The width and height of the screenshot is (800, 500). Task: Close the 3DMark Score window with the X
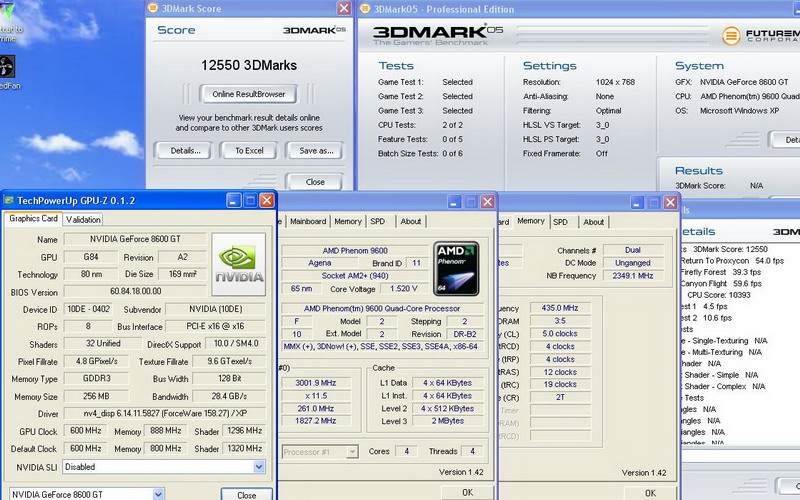pyautogui.click(x=344, y=8)
